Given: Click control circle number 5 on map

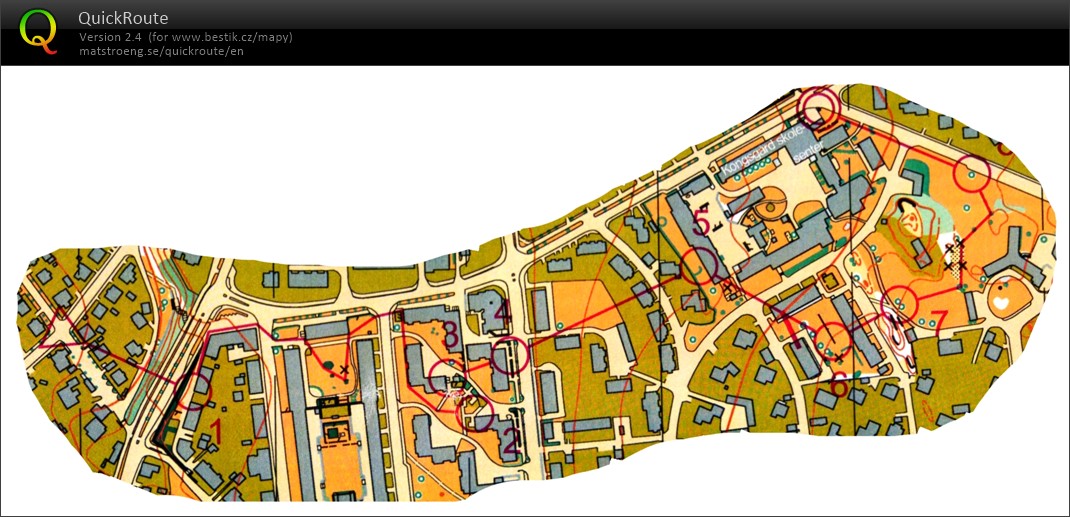Looking at the screenshot, I should (698, 267).
